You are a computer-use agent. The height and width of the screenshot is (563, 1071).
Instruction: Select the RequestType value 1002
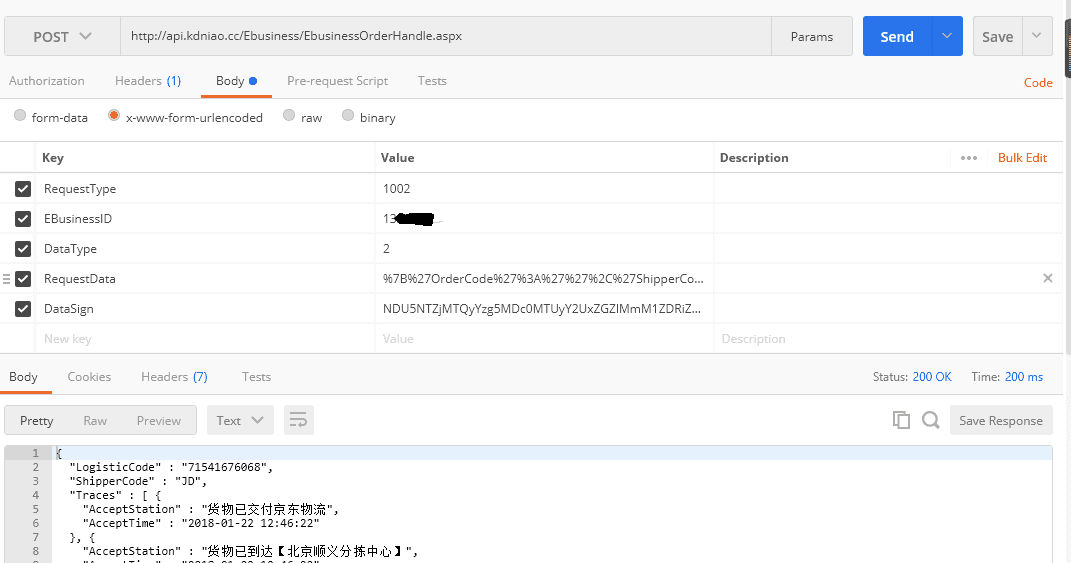397,189
